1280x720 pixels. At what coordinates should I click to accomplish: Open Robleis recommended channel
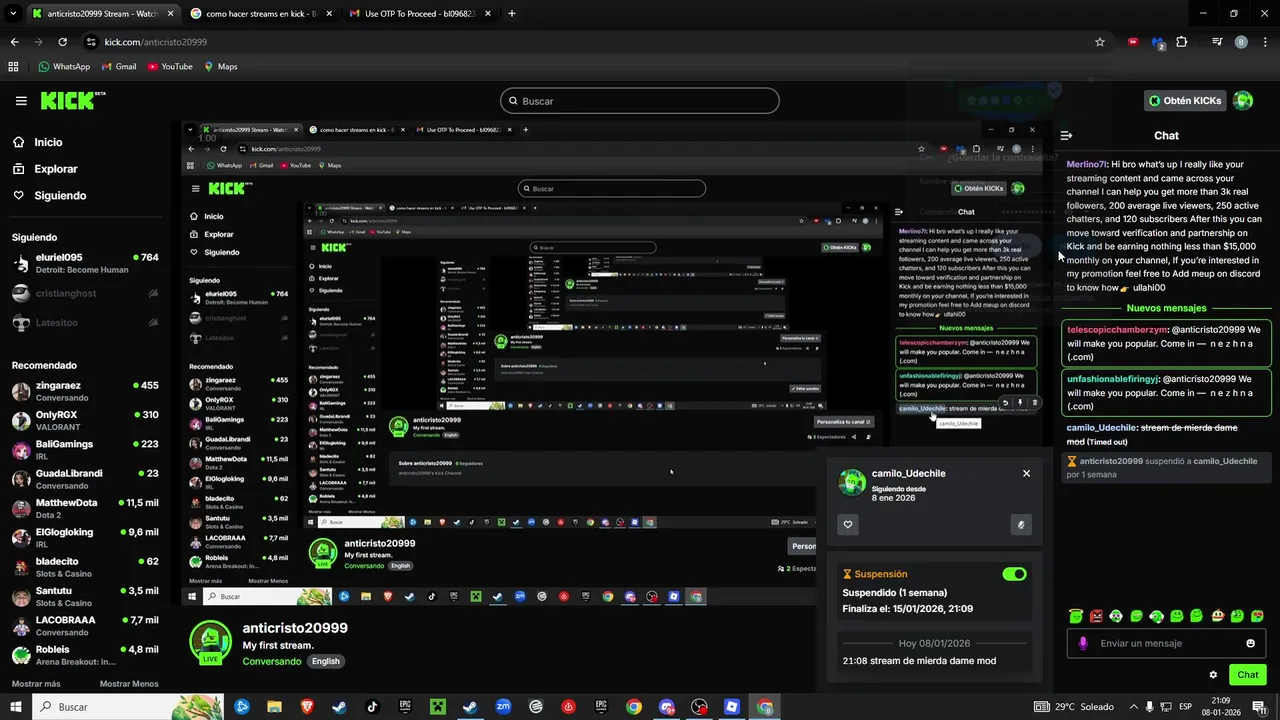(x=85, y=655)
